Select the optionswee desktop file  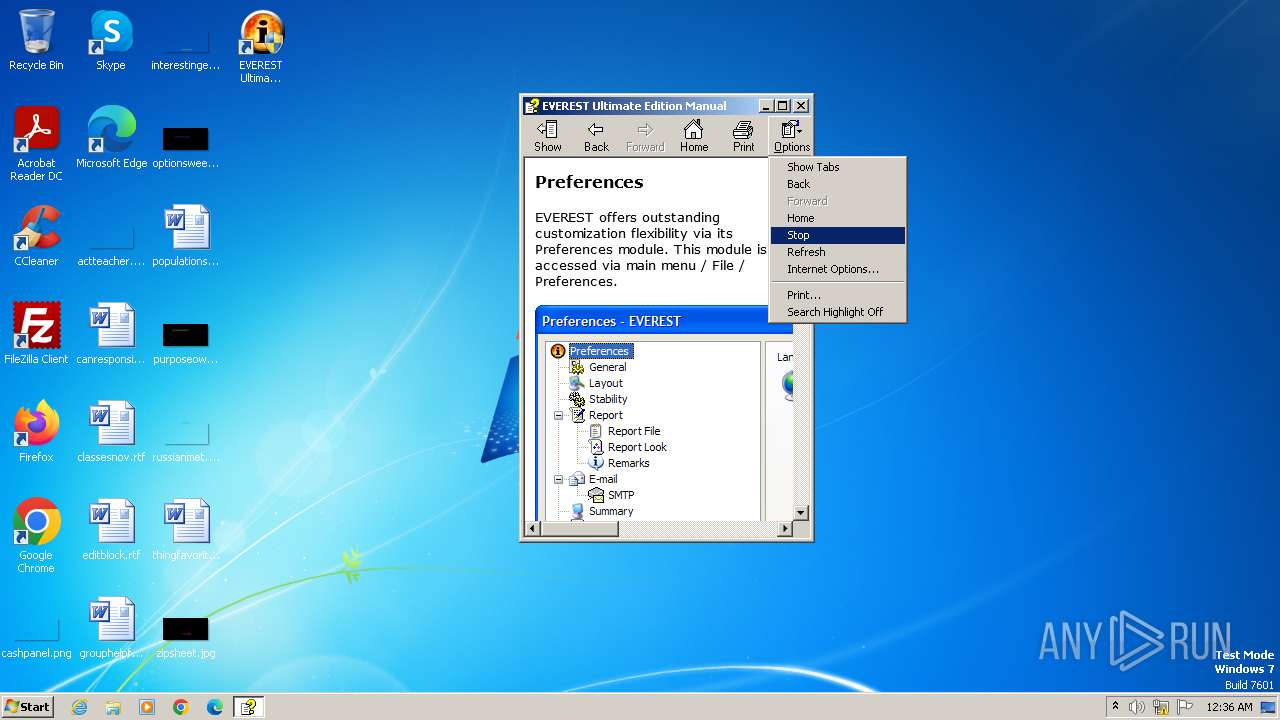point(186,145)
